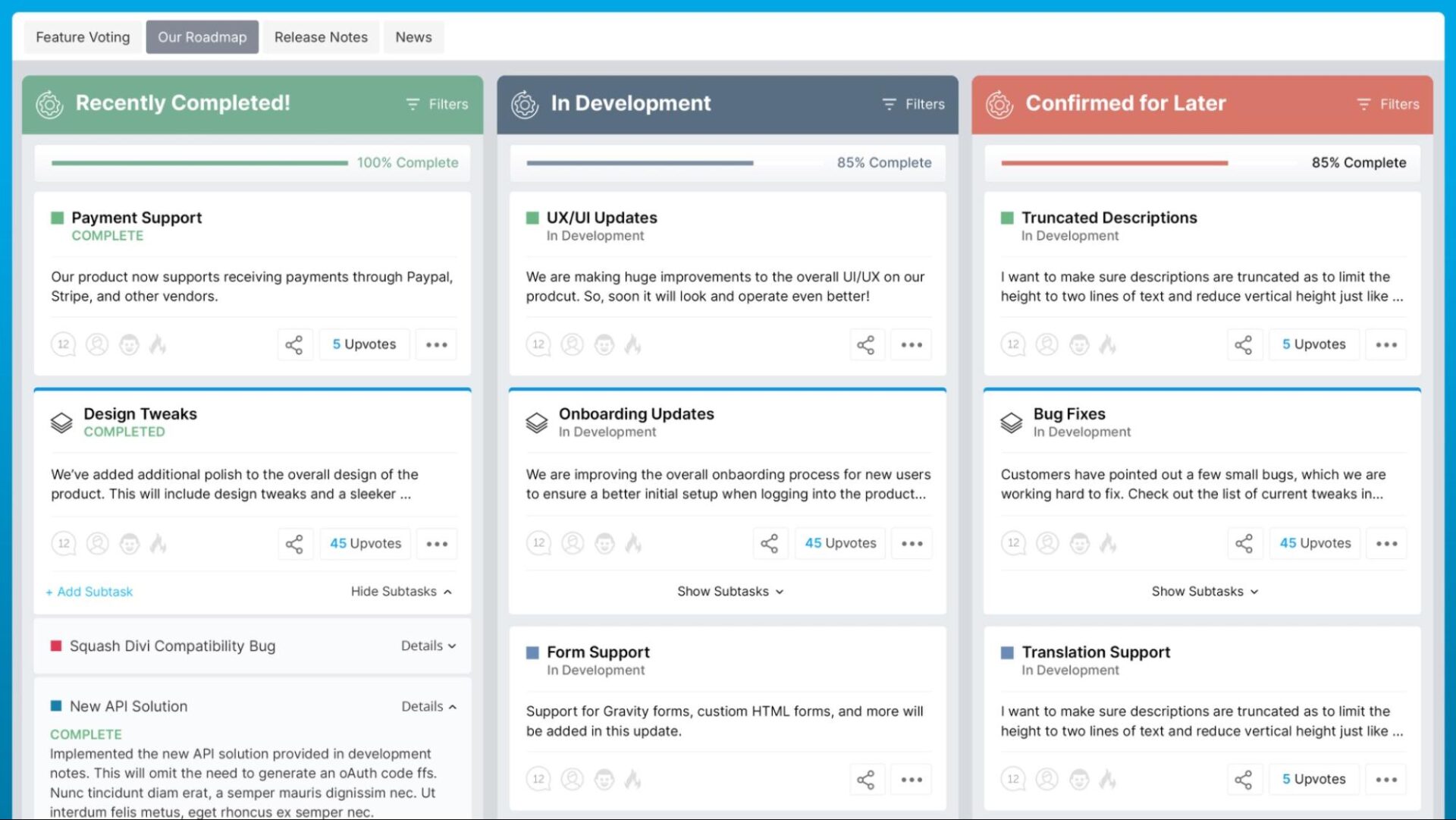Screen dimensions: 1456x820
Task: Click the roadmap gear icon in Confirmed for Later header
Action: (x=999, y=103)
